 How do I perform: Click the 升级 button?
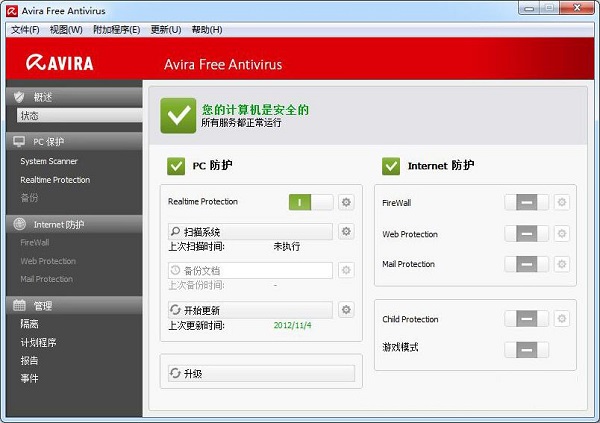261,373
